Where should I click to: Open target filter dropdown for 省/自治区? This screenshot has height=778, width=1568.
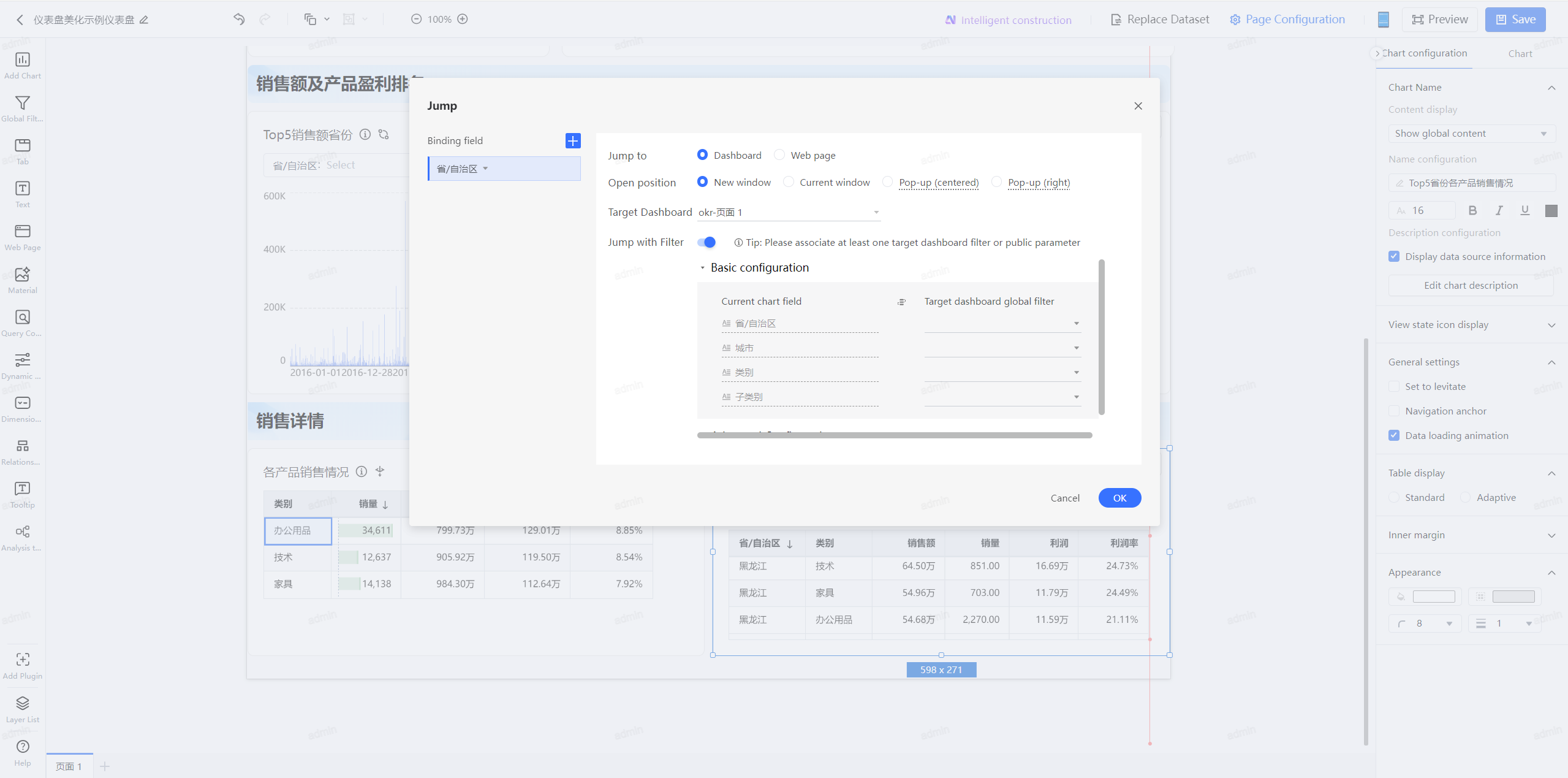tap(1002, 324)
